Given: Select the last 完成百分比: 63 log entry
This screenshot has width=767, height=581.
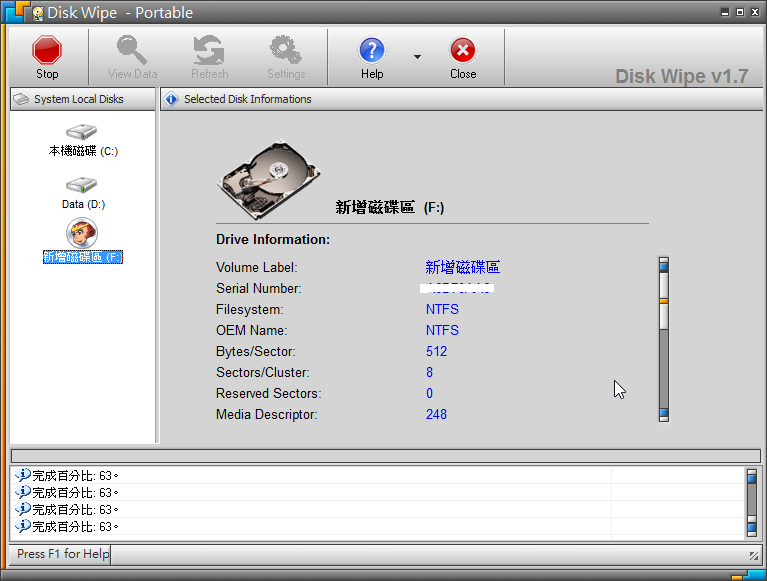Looking at the screenshot, I should pyautogui.click(x=75, y=527).
